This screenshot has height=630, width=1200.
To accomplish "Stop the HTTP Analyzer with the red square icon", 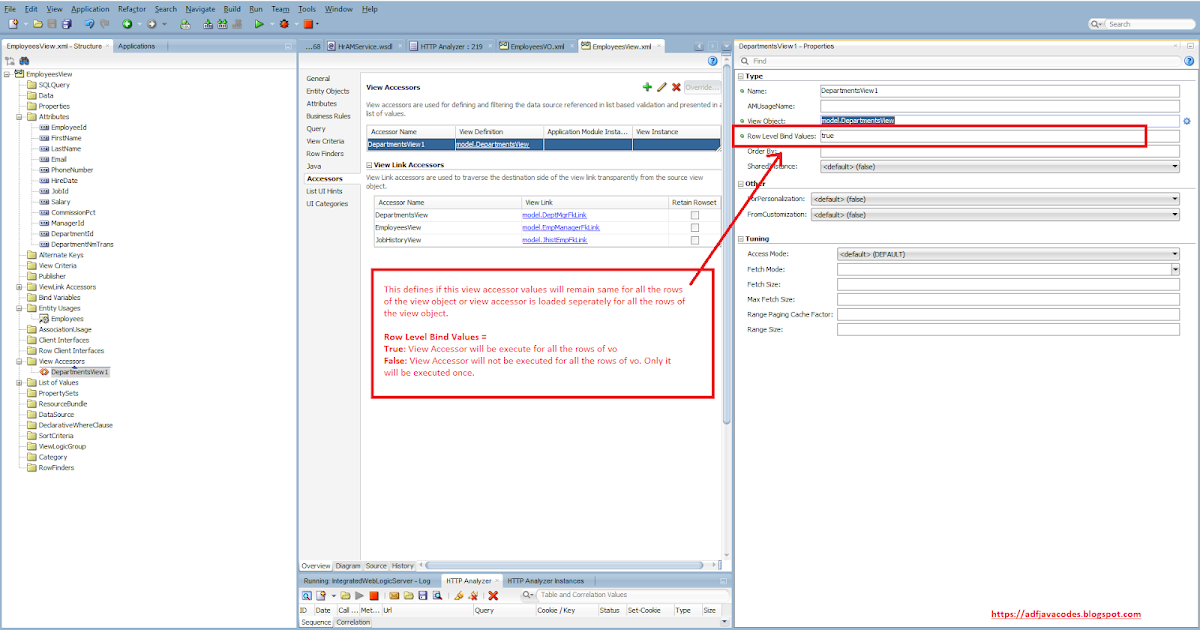I will [x=372, y=595].
